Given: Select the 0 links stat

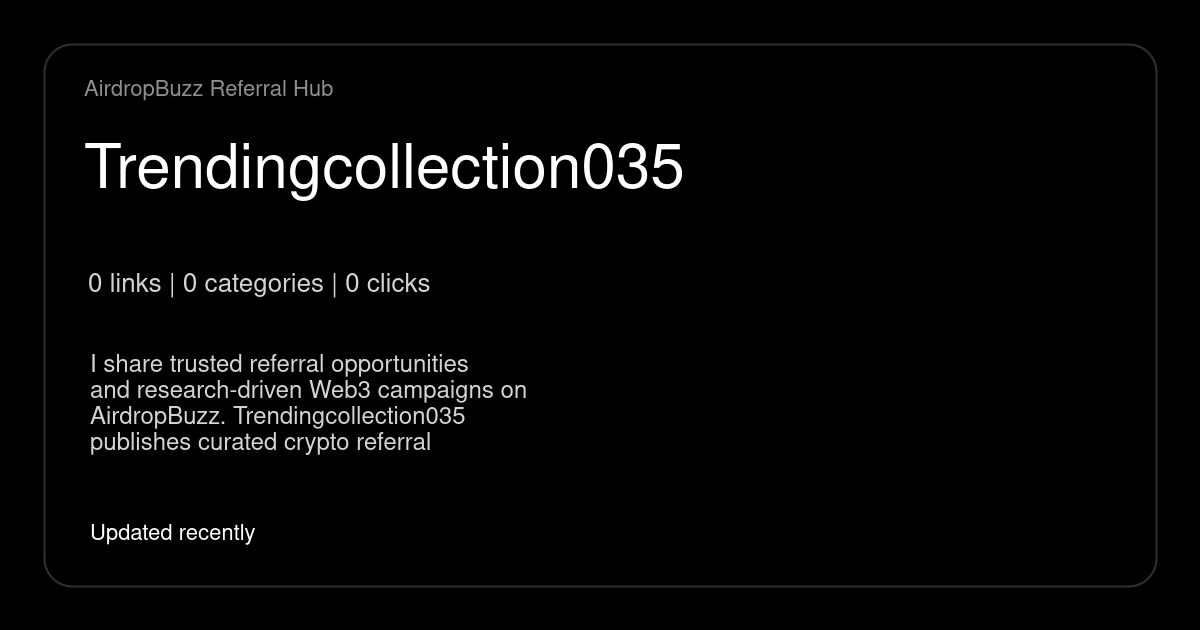Looking at the screenshot, I should [124, 284].
